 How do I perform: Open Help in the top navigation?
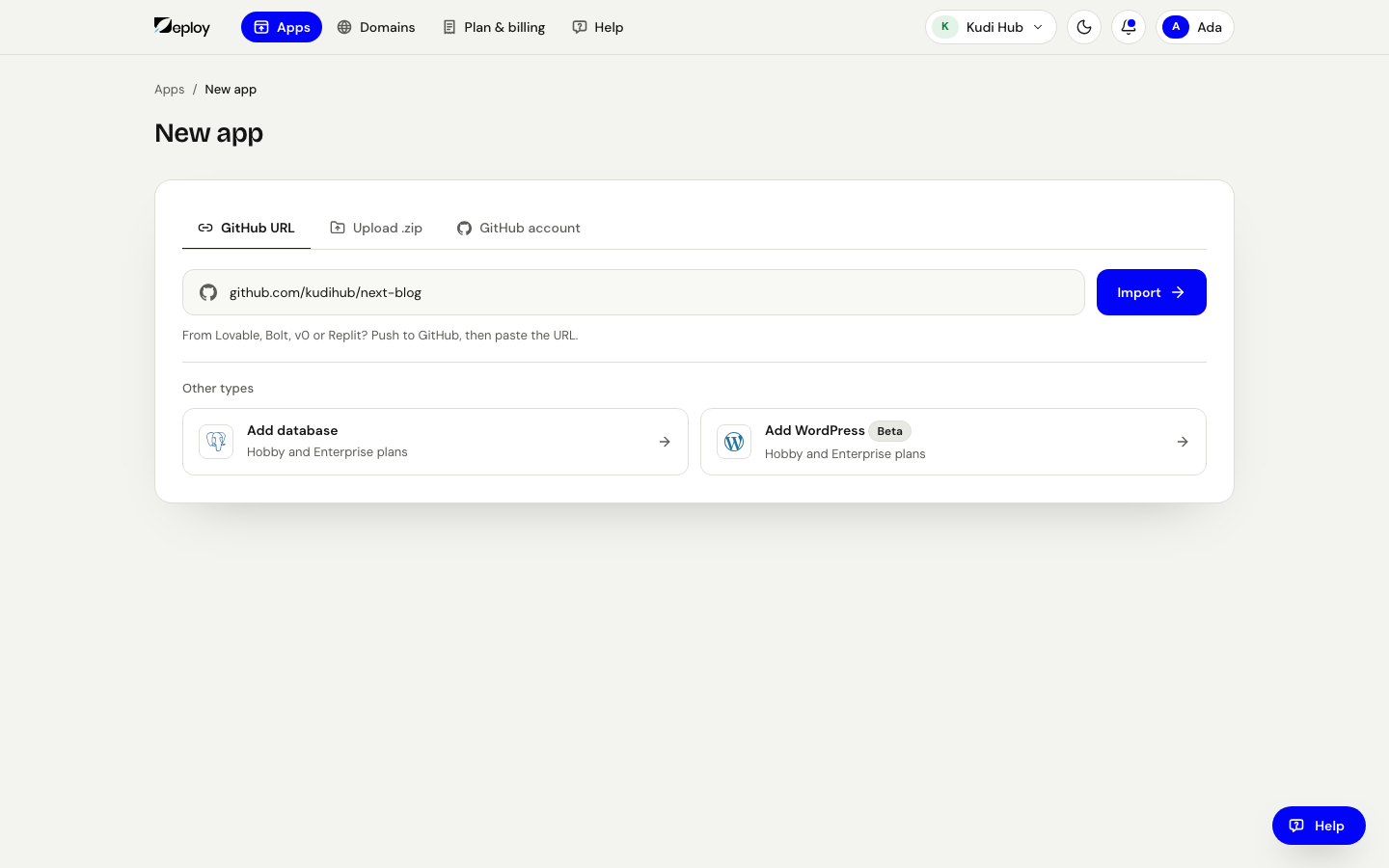pyautogui.click(x=598, y=27)
